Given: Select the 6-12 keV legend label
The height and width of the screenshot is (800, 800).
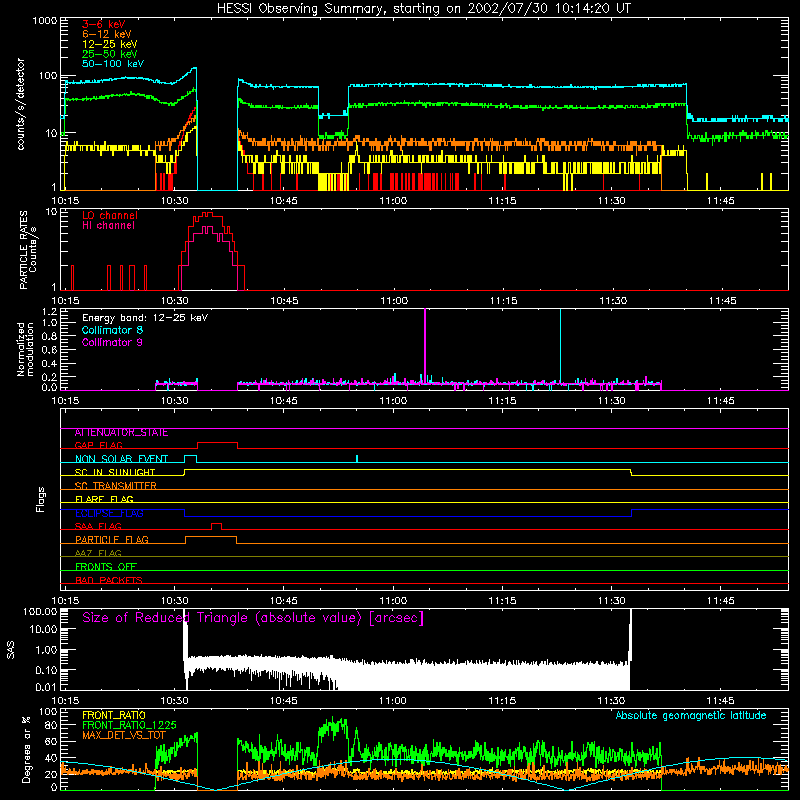Looking at the screenshot, I should click(107, 34).
